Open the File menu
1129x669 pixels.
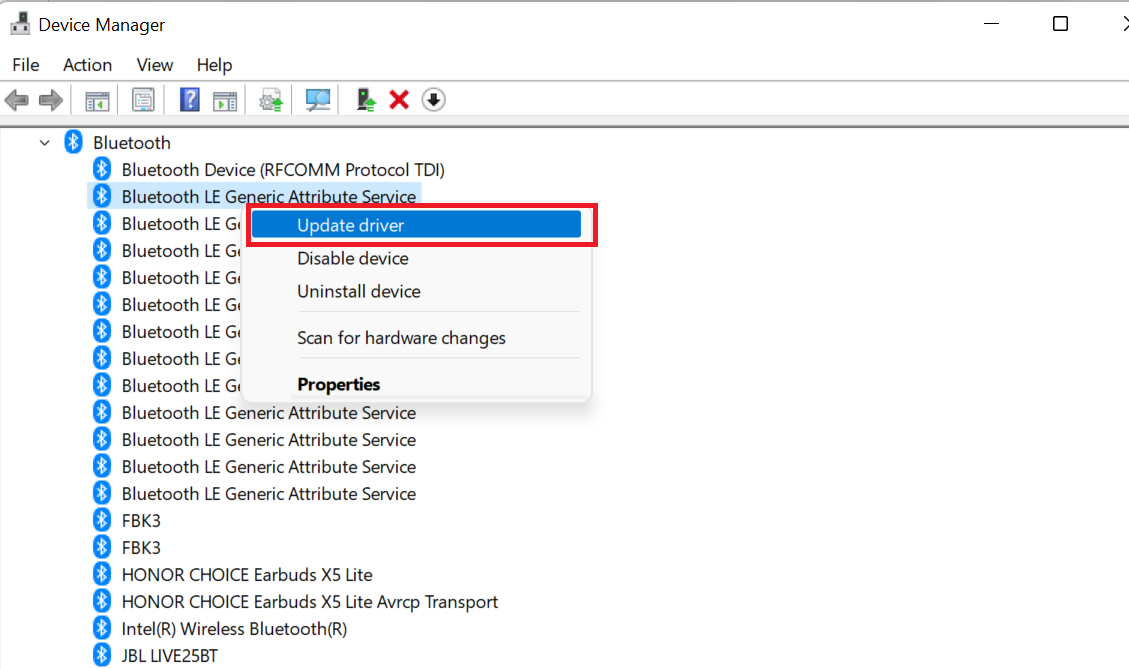click(26, 65)
